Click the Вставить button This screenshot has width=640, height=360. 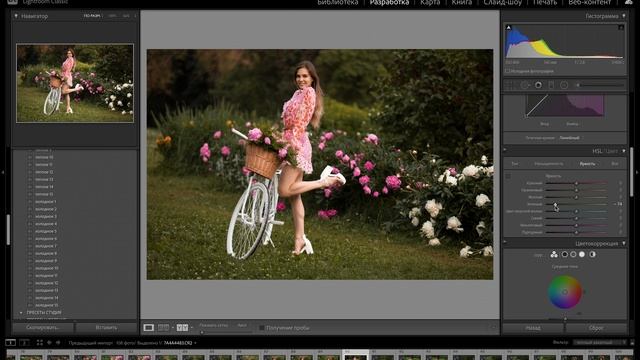point(106,327)
